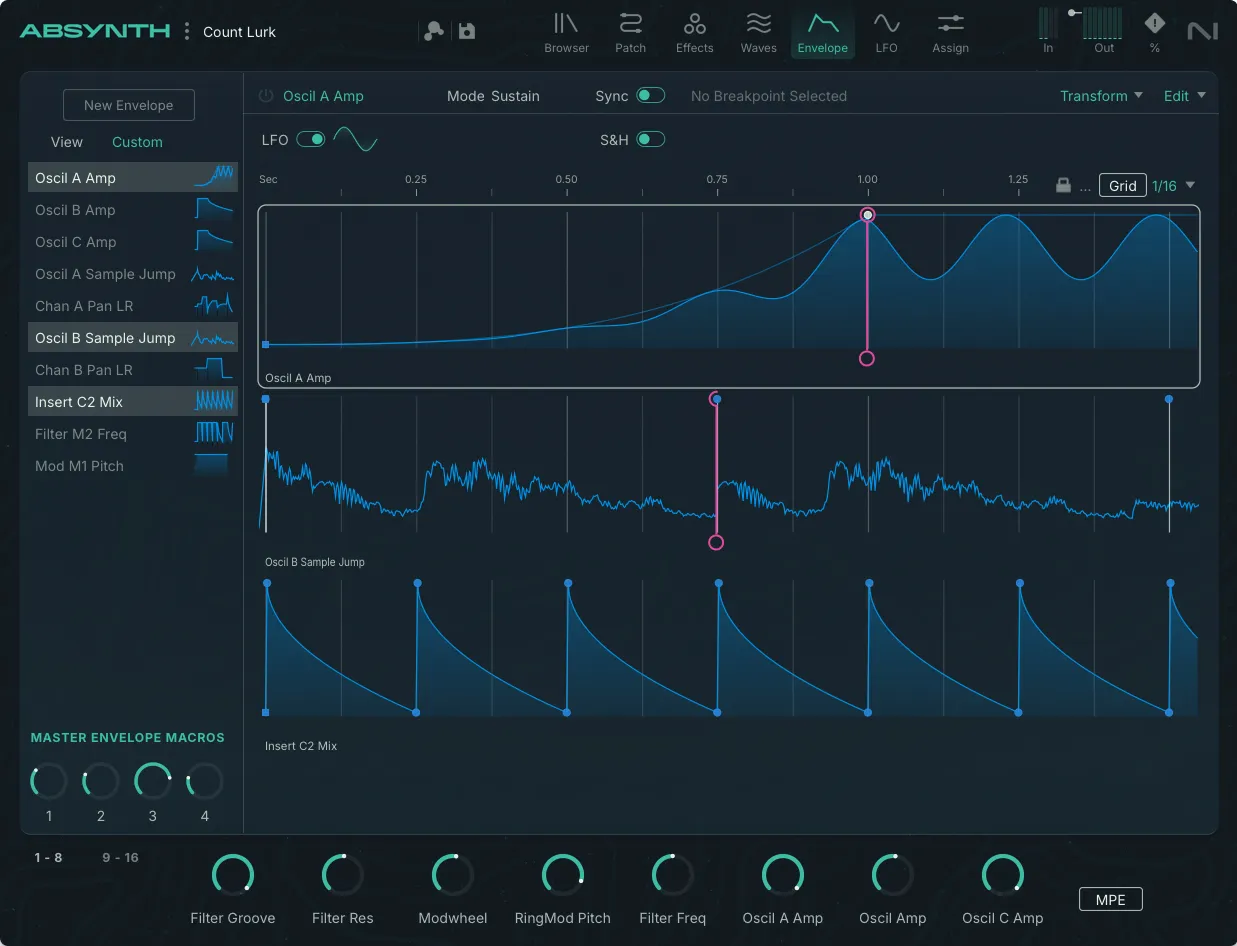The image size is (1237, 946).
Task: Switch to the Patch view
Action: tap(630, 33)
